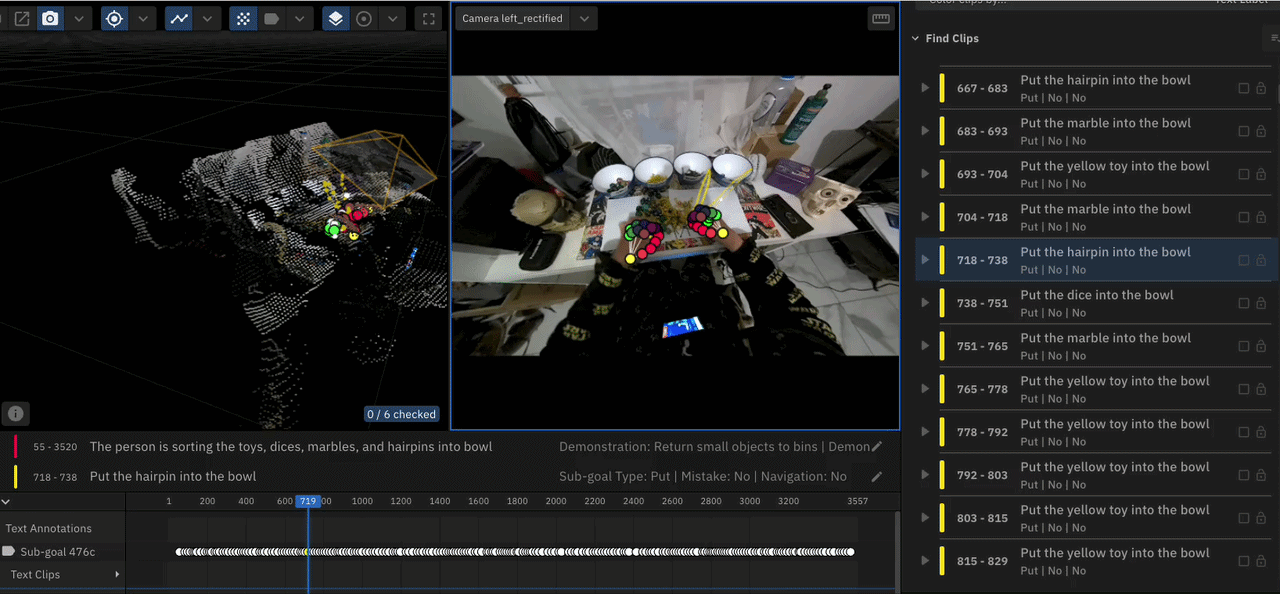Click the yellow color bar of clip 693 - 704

(942, 174)
